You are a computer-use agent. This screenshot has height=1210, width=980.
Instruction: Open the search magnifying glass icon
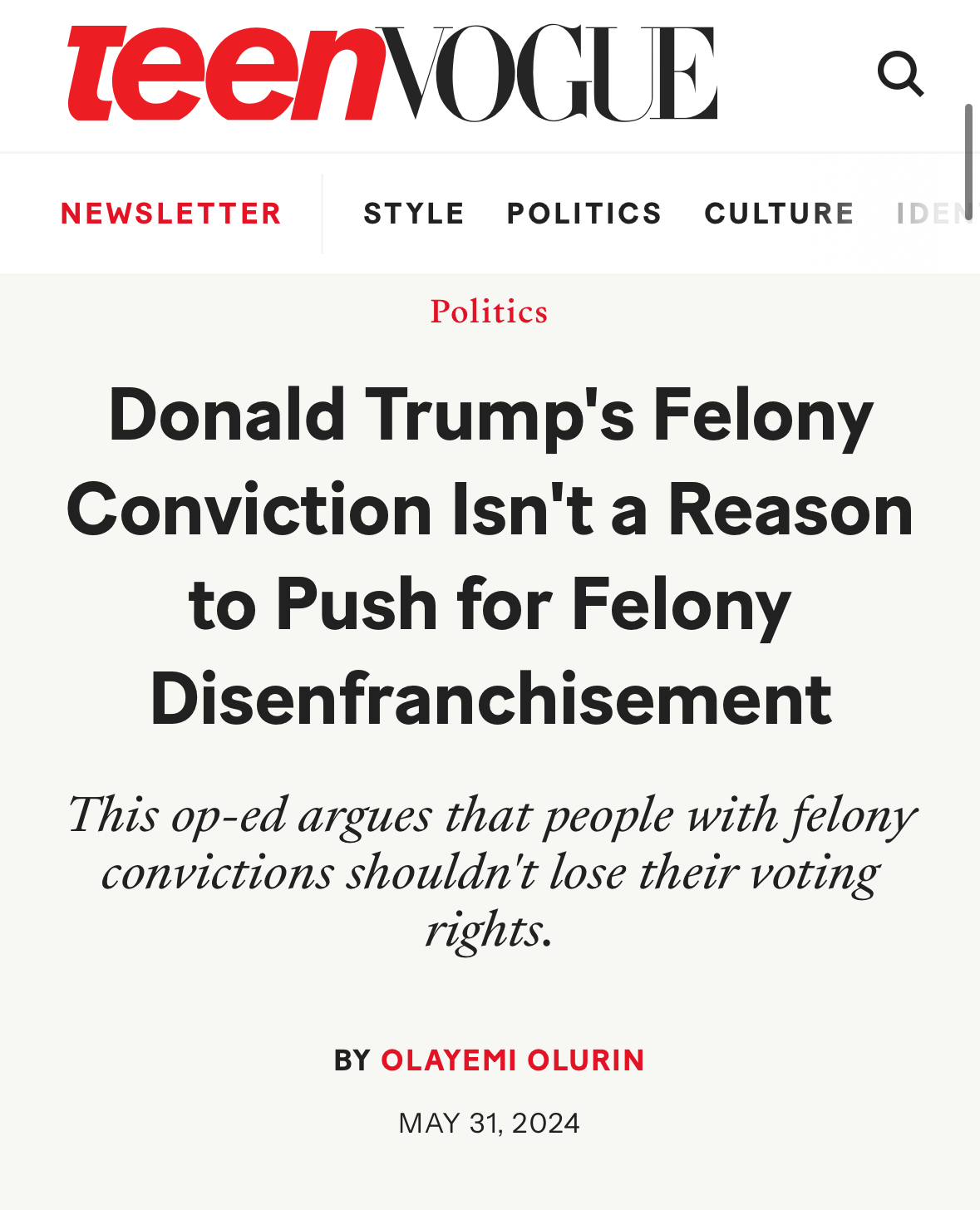(900, 74)
